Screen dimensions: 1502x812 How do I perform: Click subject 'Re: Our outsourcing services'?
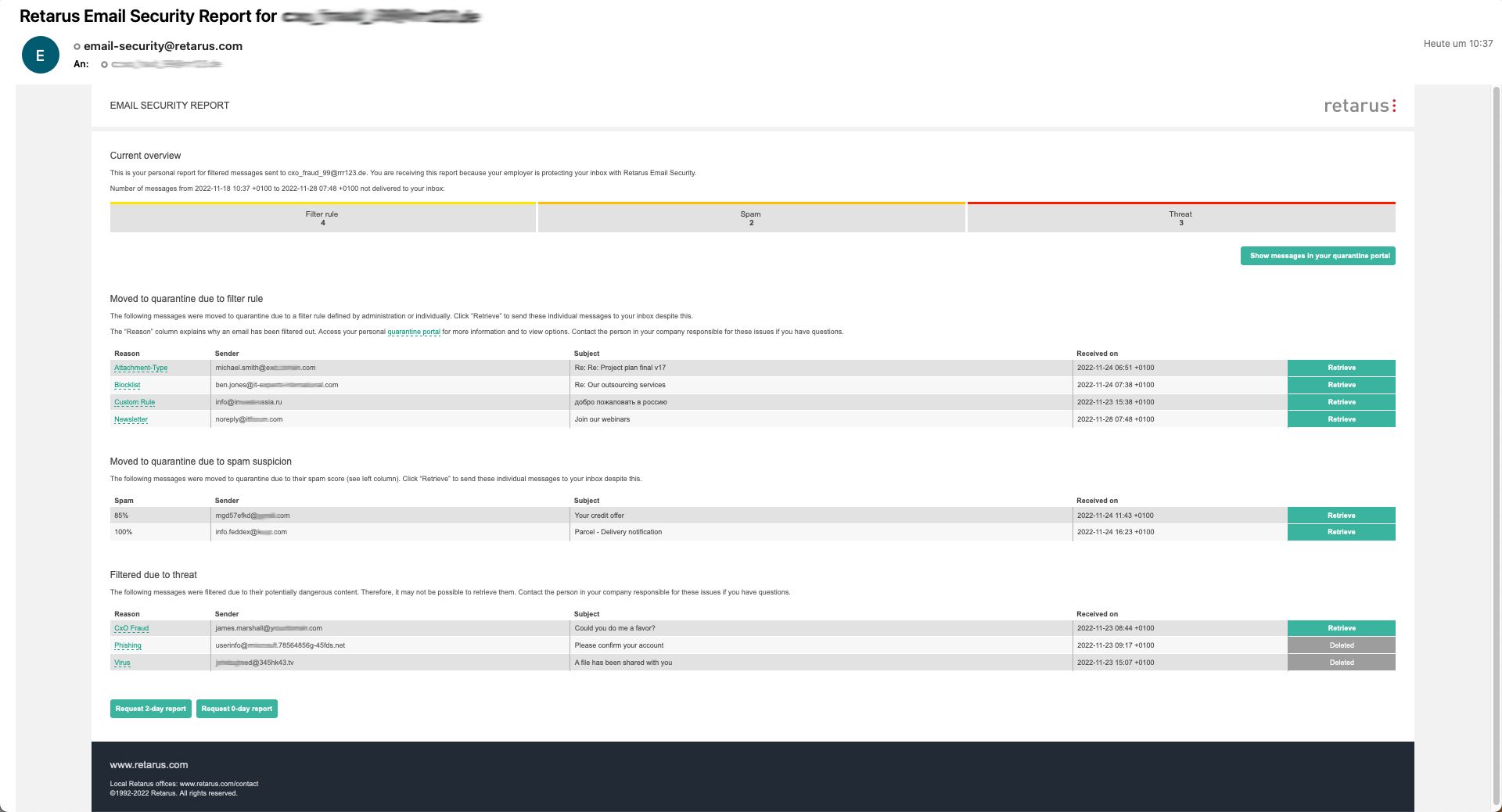[620, 385]
